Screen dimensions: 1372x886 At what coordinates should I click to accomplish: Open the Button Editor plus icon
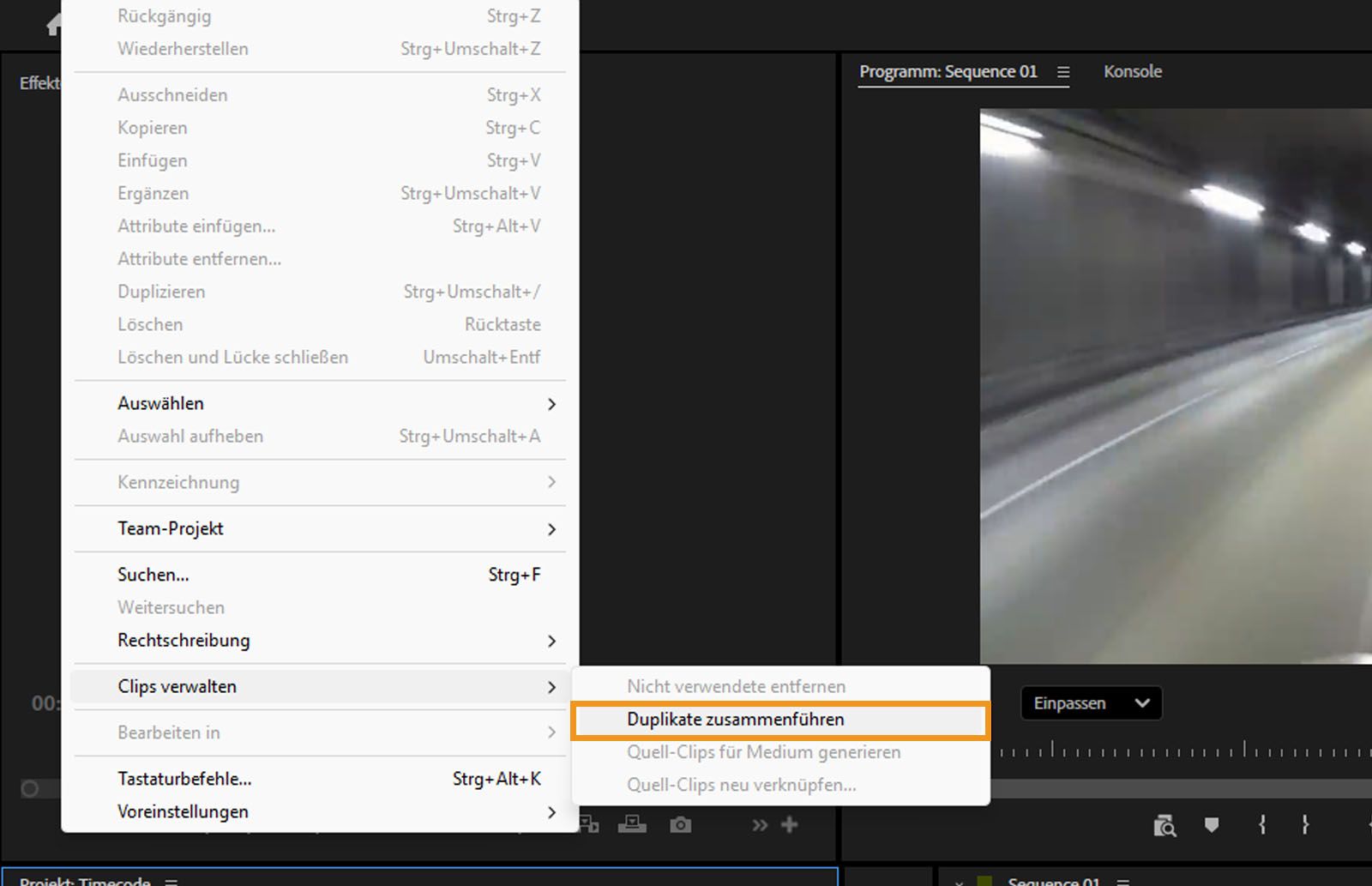click(x=790, y=824)
